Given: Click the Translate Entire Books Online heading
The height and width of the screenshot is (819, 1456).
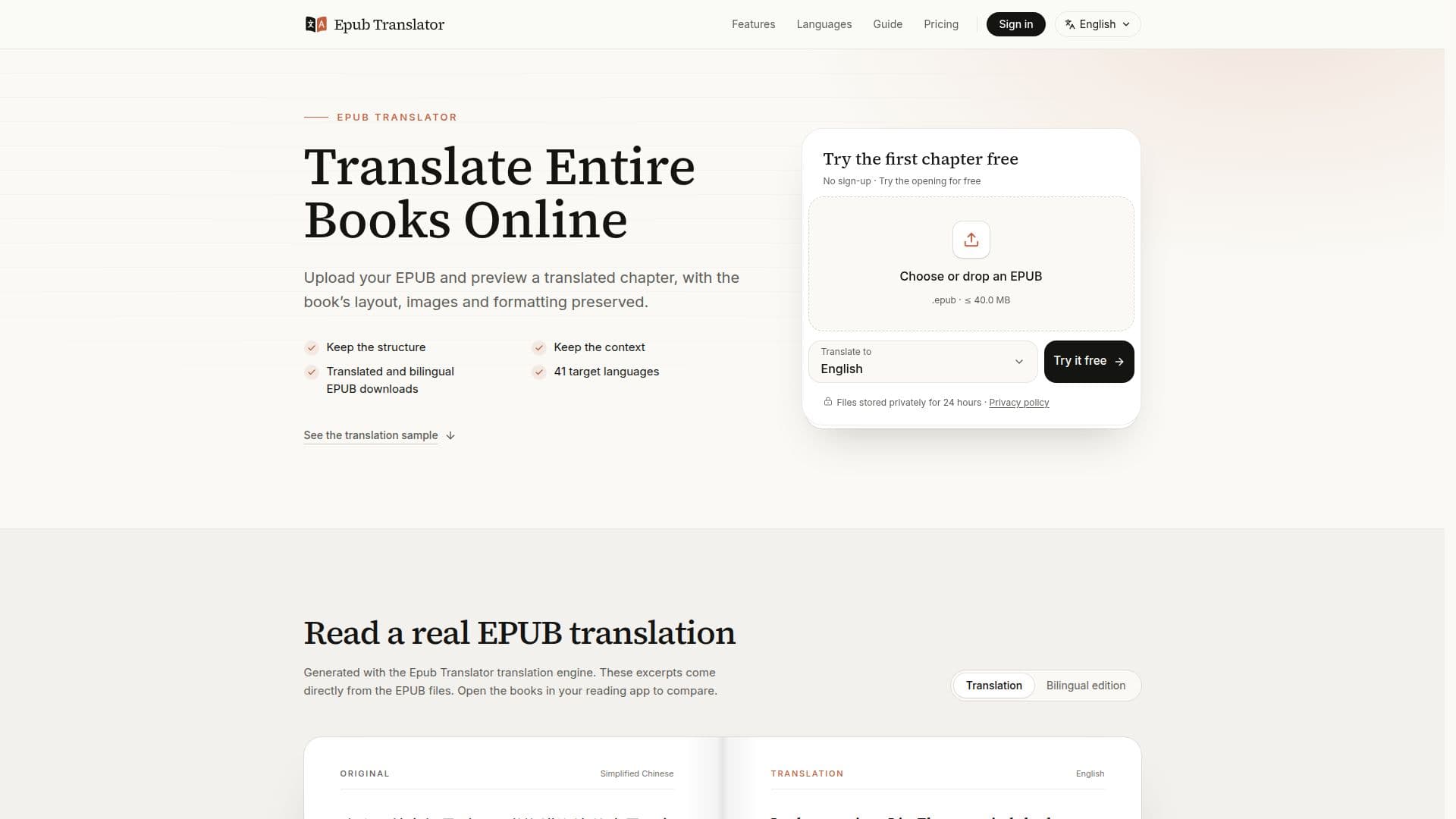Looking at the screenshot, I should pyautogui.click(x=499, y=193).
